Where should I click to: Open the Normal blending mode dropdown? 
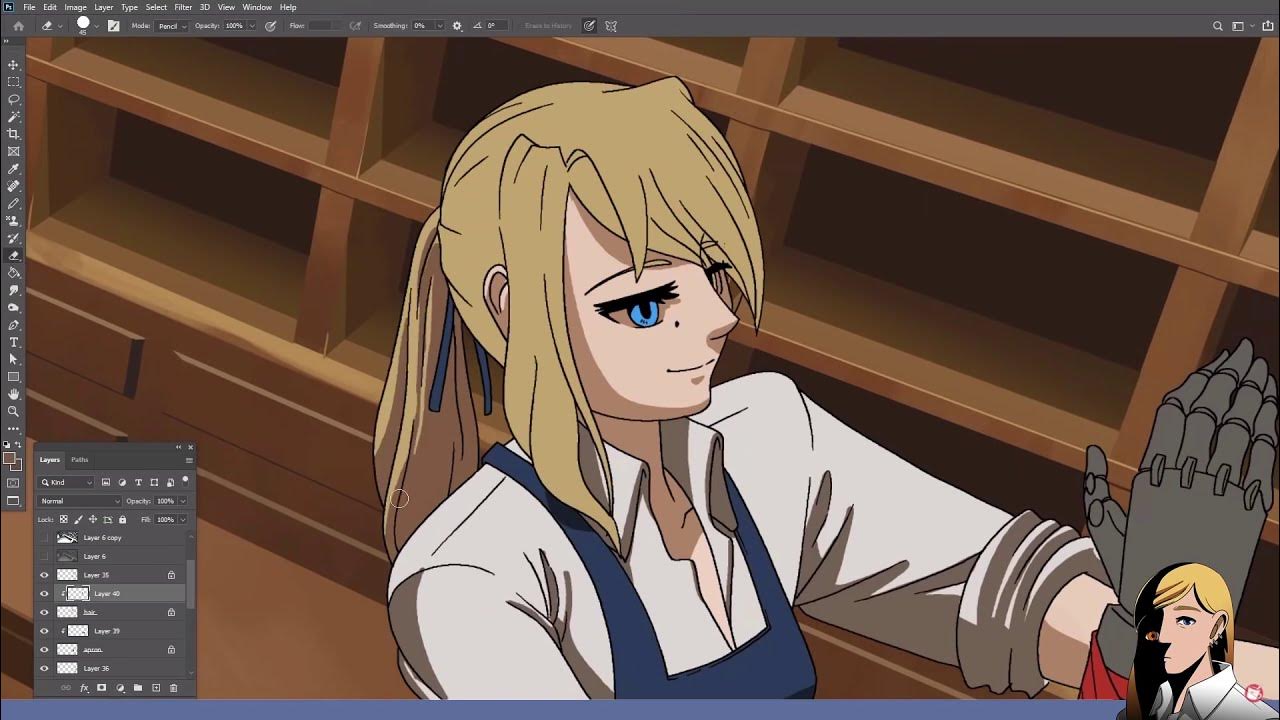[79, 501]
